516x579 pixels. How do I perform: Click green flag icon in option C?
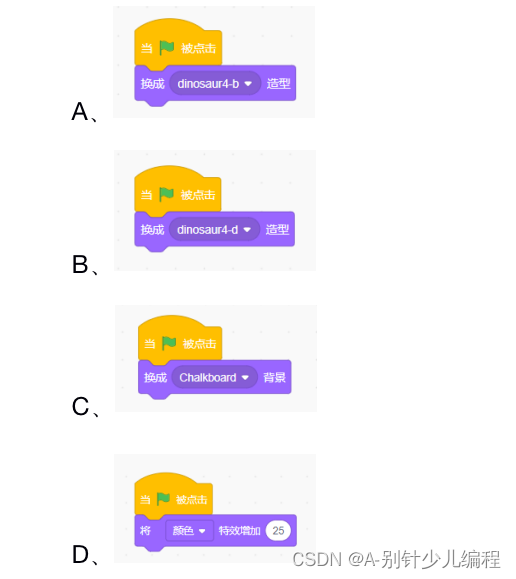(169, 343)
